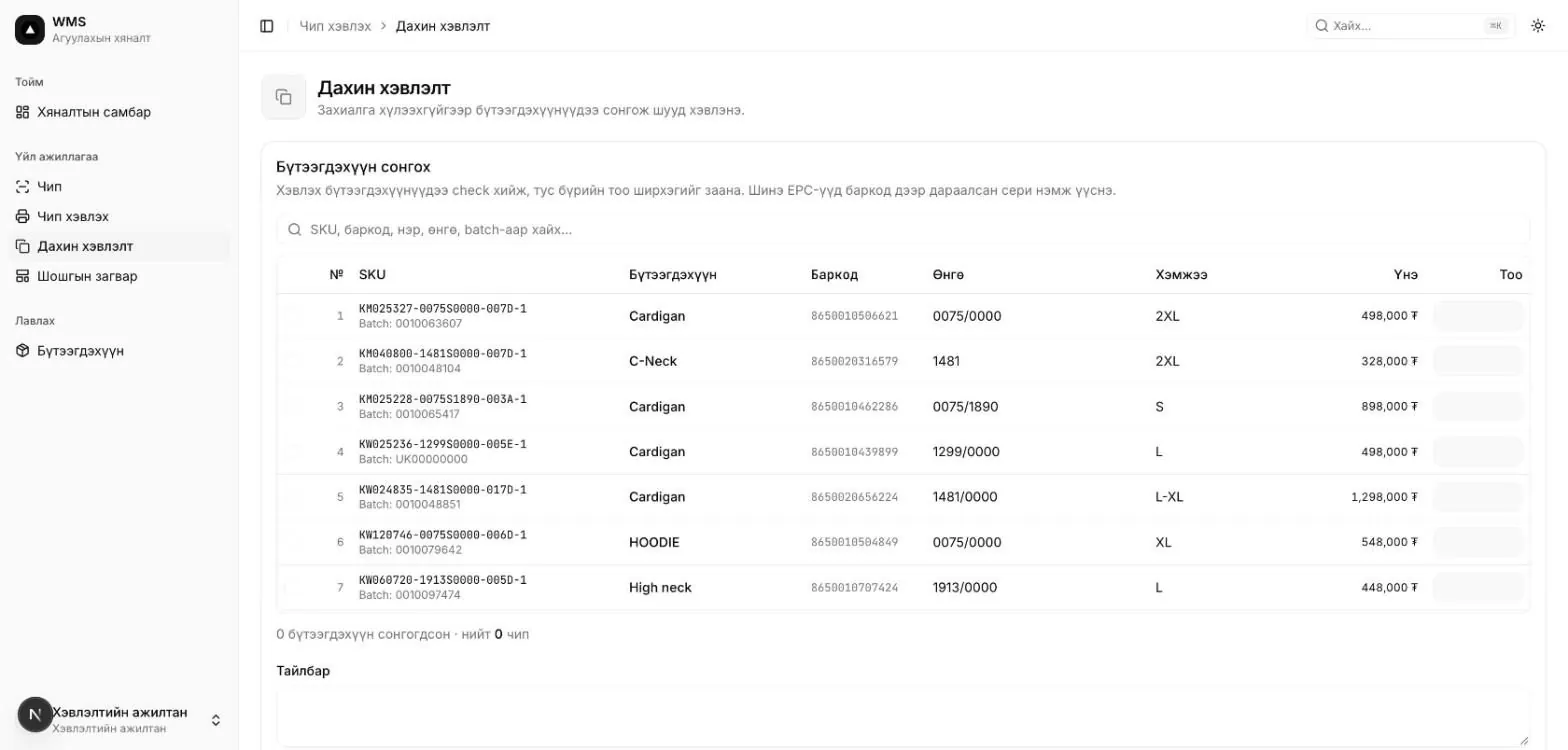Image resolution: width=1568 pixels, height=750 pixels.
Task: Select Дахин хэвлэлт in the sidebar
Action: click(119, 247)
